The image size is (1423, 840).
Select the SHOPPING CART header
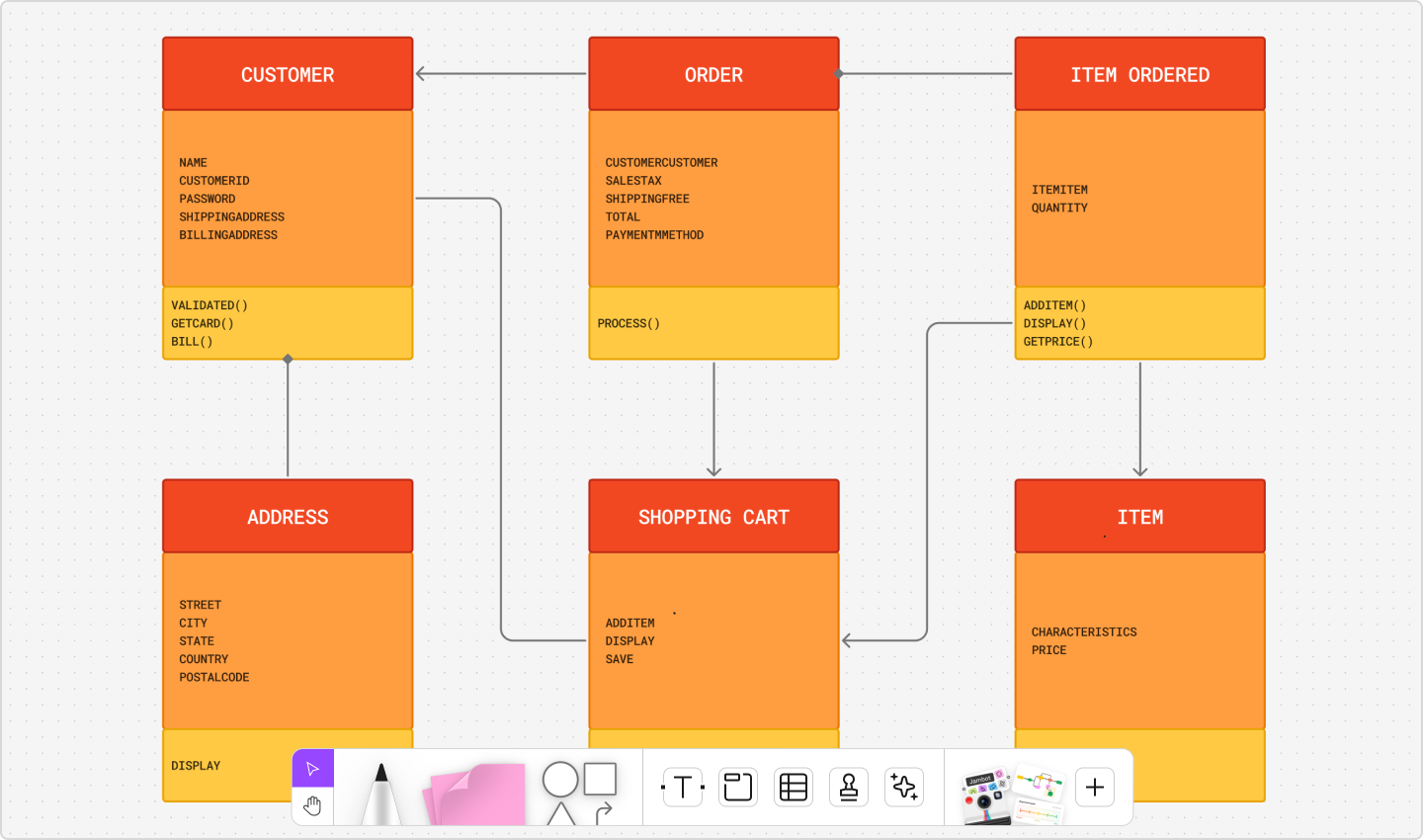pos(713,516)
